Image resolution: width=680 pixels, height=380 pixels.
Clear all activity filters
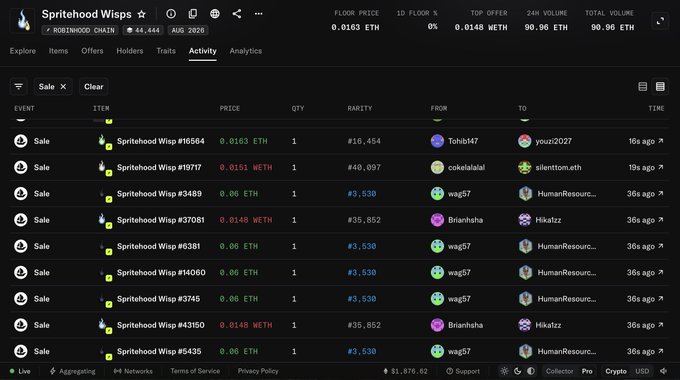[x=94, y=86]
